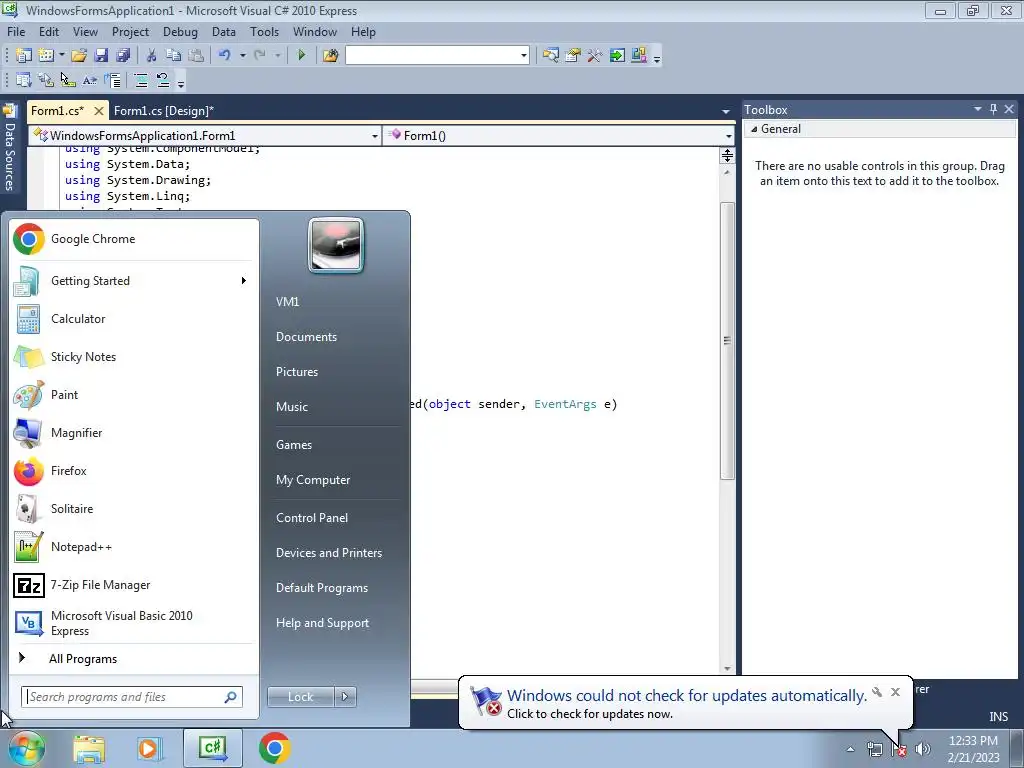Click the Paste toolbar icon
1024x768 pixels.
[x=195, y=56]
